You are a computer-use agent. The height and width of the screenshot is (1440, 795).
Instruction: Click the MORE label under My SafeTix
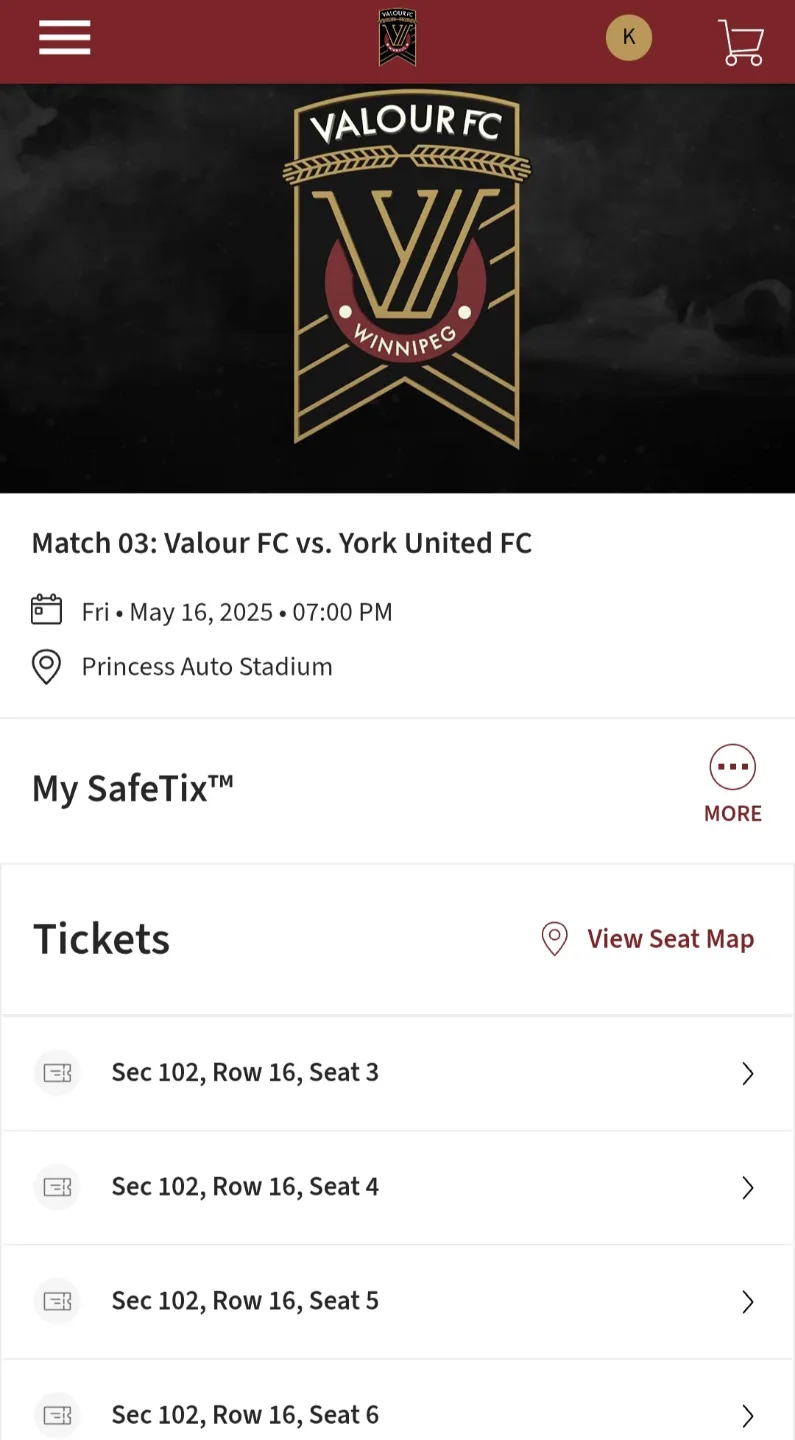[x=733, y=813]
